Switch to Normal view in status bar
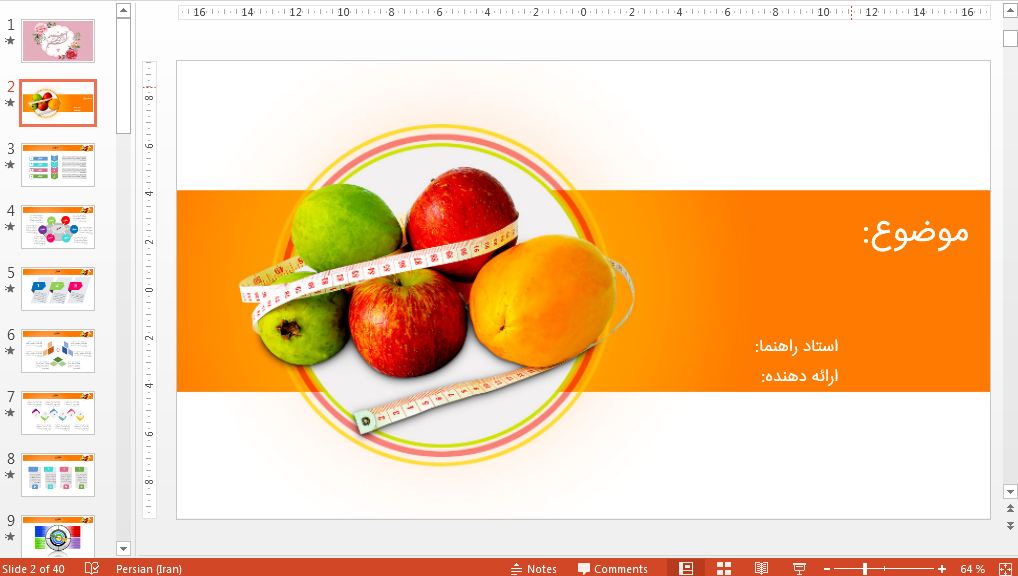Screen dimensions: 1018x576 point(686,568)
